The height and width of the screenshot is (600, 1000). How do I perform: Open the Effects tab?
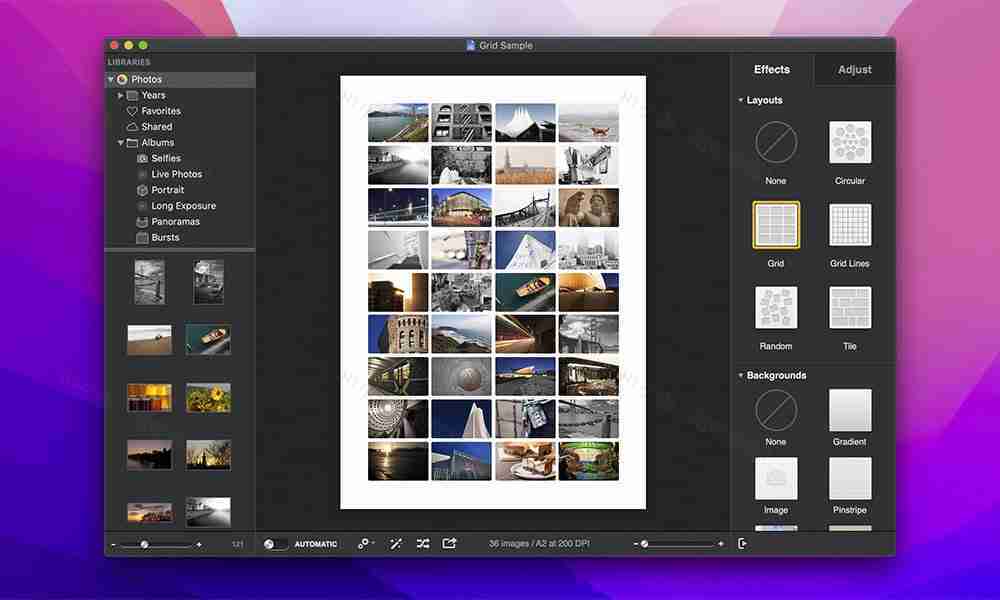pos(771,69)
